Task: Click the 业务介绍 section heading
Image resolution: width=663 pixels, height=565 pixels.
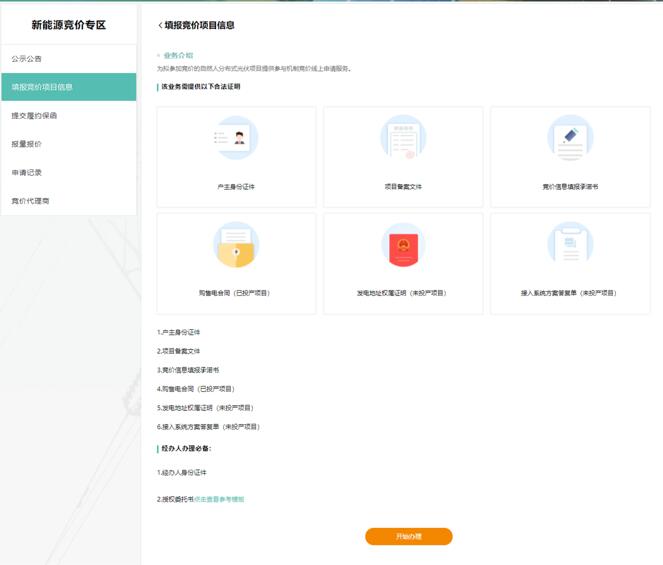Action: (x=178, y=56)
